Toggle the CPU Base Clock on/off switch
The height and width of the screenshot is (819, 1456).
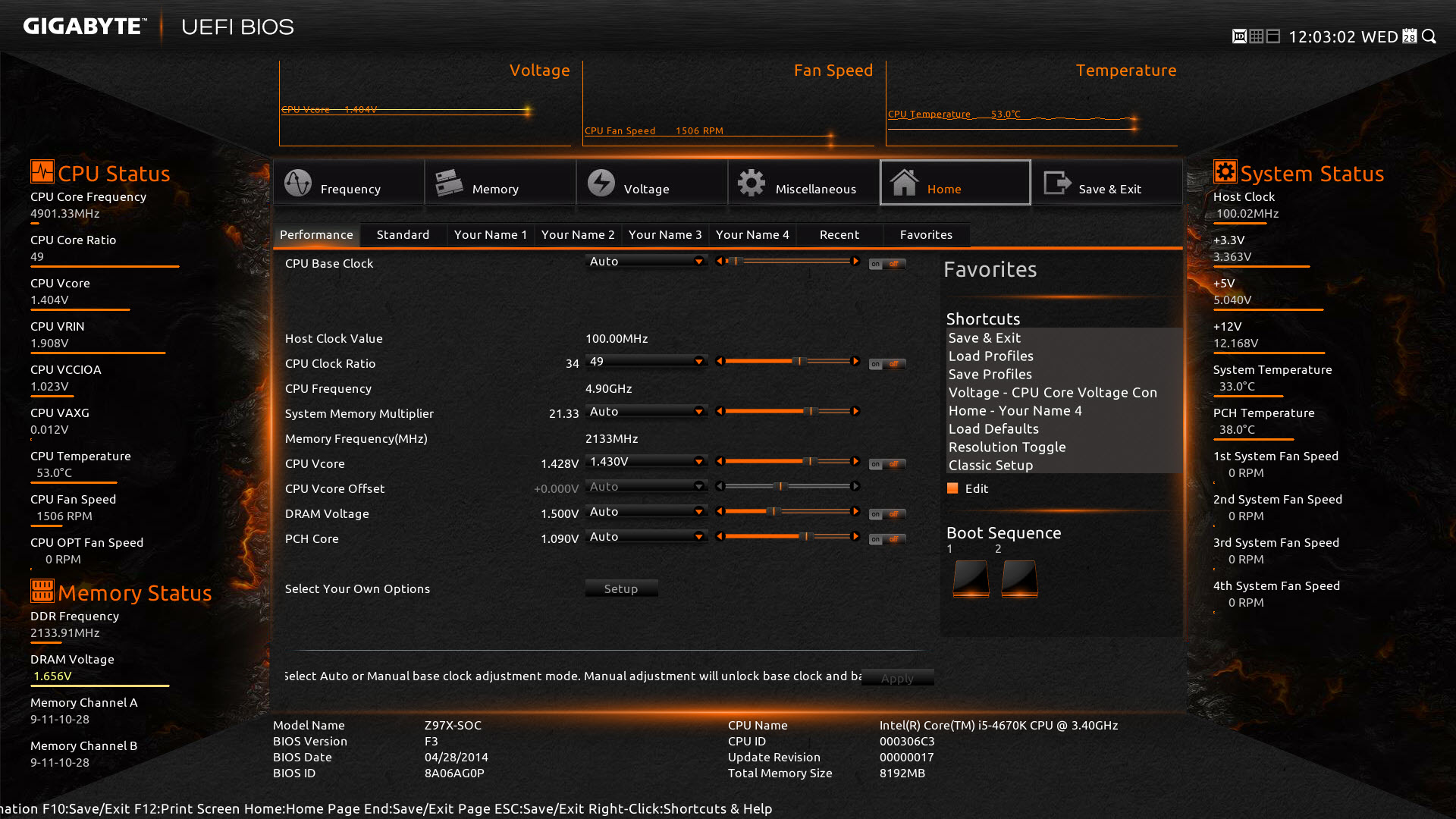[x=886, y=264]
